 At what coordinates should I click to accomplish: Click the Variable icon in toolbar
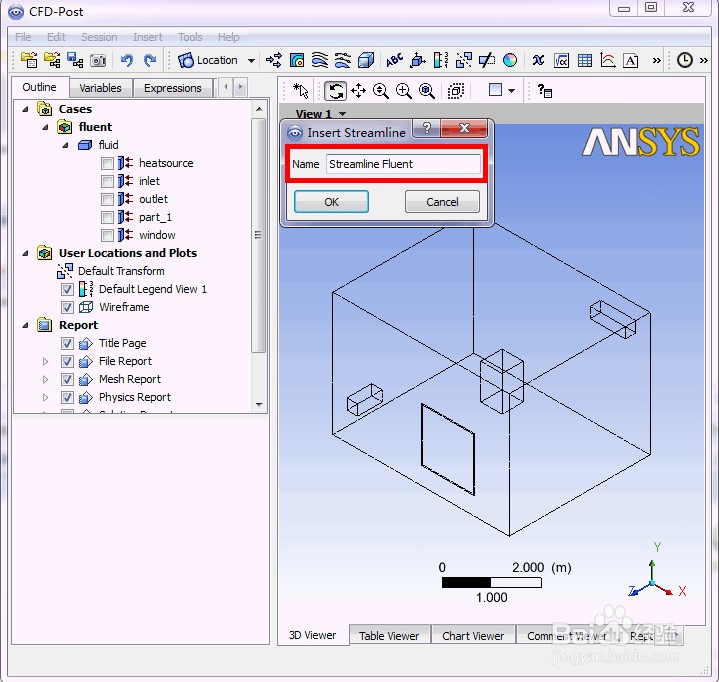click(538, 60)
